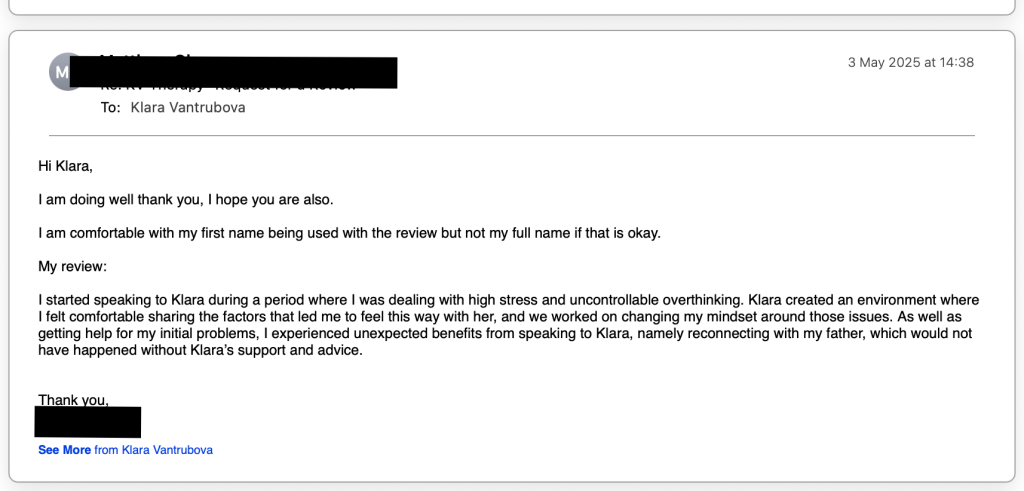The height and width of the screenshot is (491, 1024).
Task: Click the 3 May 2025 timestamp
Action: (910, 62)
